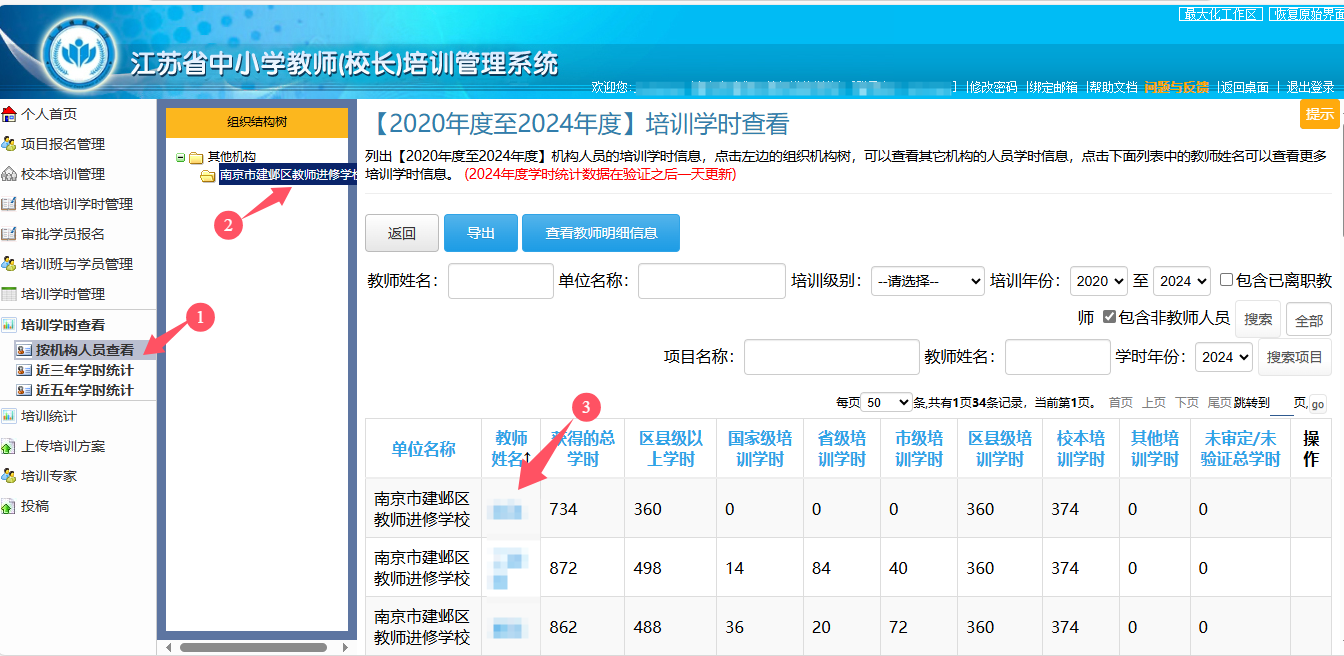Open the 每页 records-per-page dropdown
Viewport: 1344px width, 656px height.
pos(886,402)
